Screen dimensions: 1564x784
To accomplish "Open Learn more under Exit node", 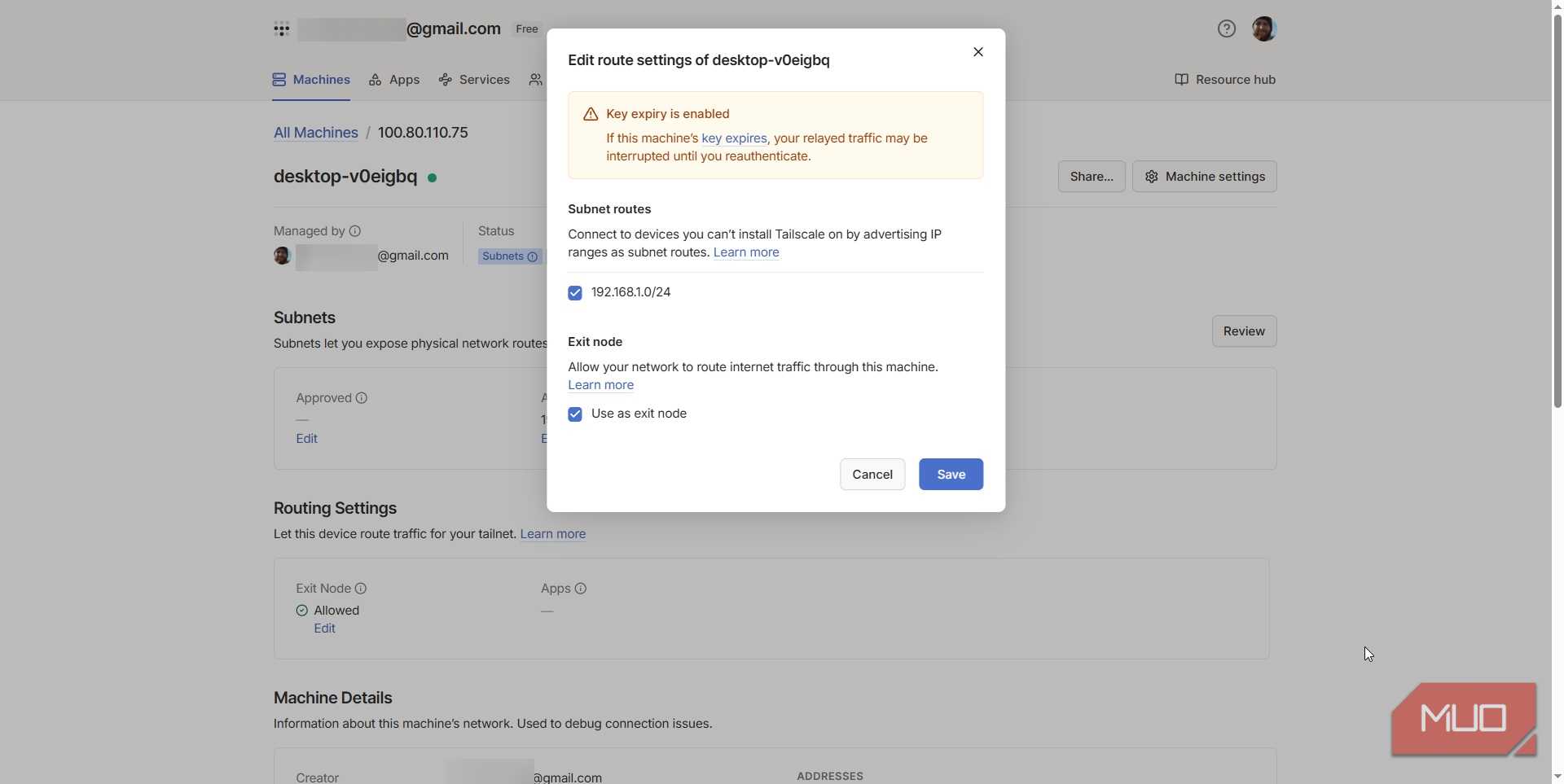I will 600,385.
